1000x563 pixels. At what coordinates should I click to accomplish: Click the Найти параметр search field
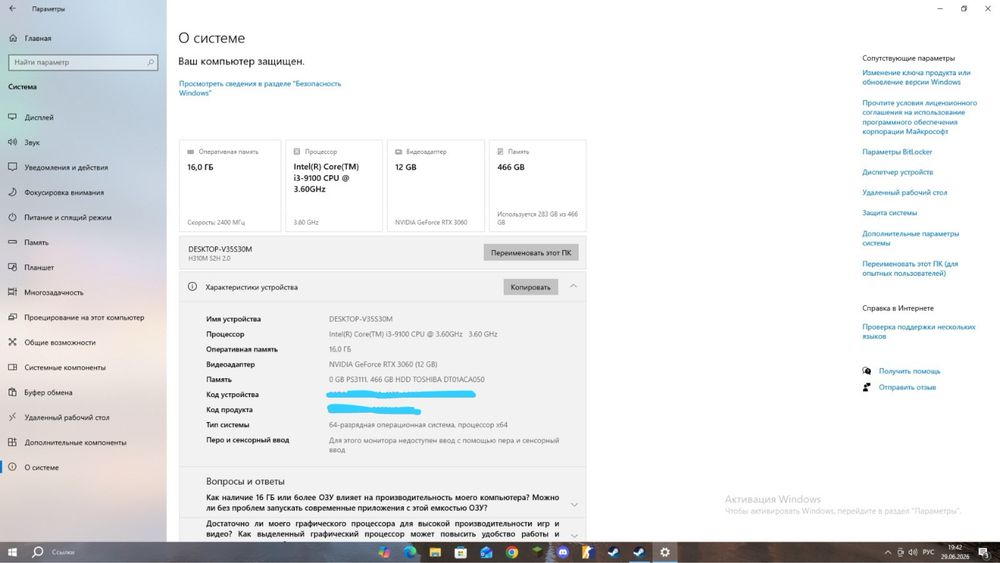coord(83,62)
